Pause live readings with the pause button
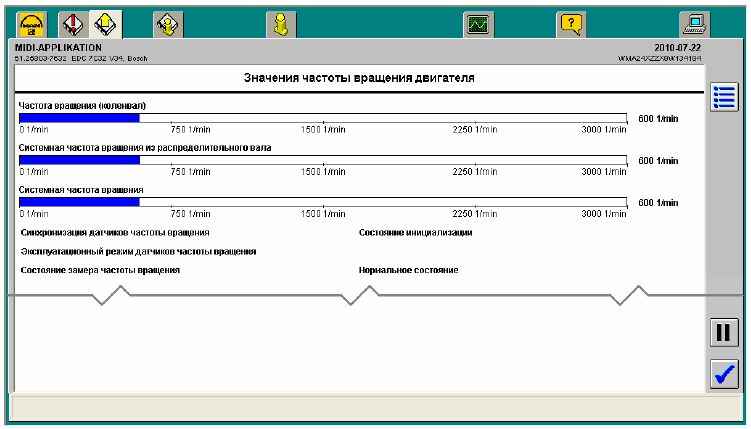Screen dimensions: 751x429 [x=722, y=333]
